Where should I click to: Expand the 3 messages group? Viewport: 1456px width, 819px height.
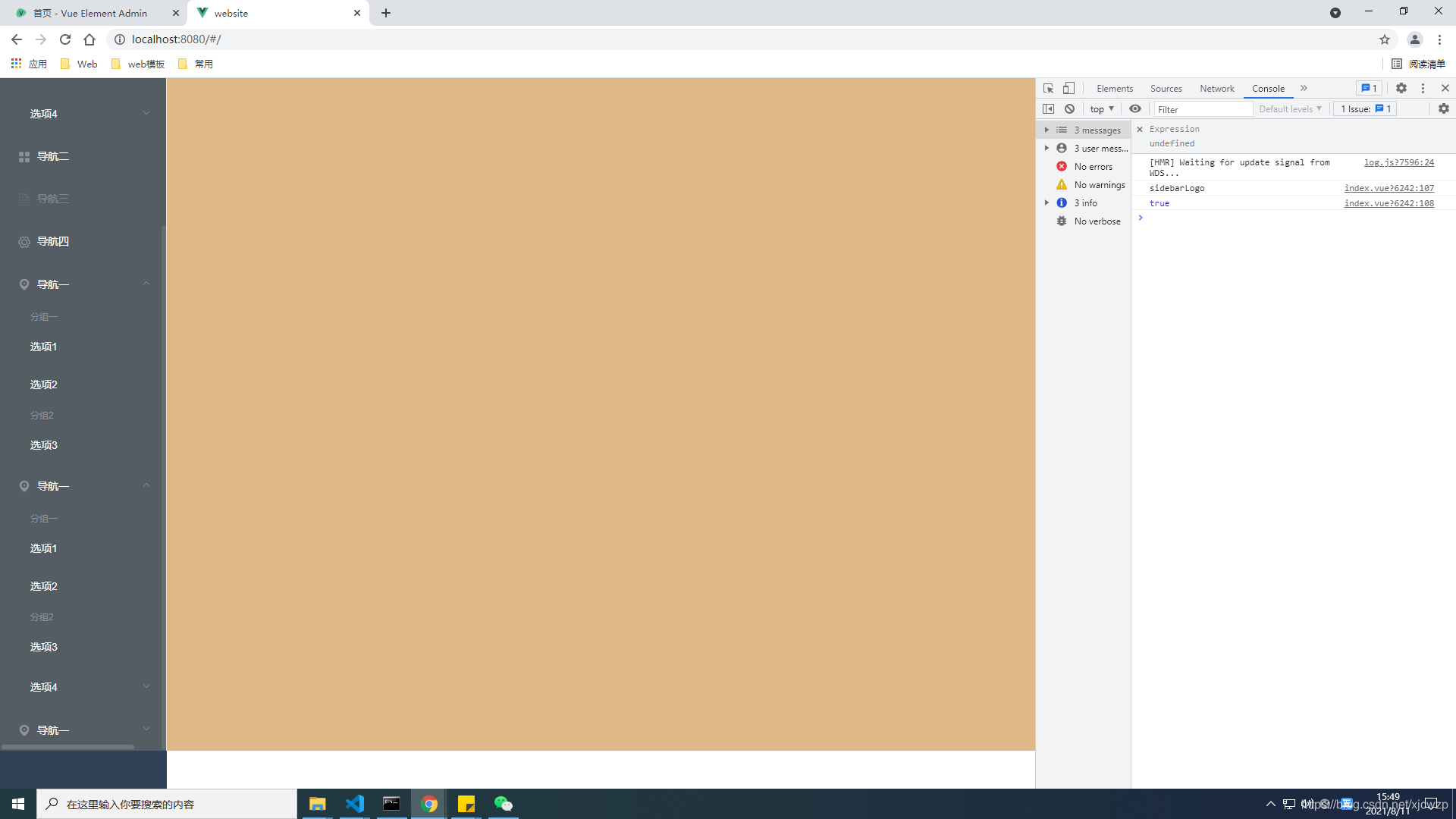pyautogui.click(x=1046, y=130)
